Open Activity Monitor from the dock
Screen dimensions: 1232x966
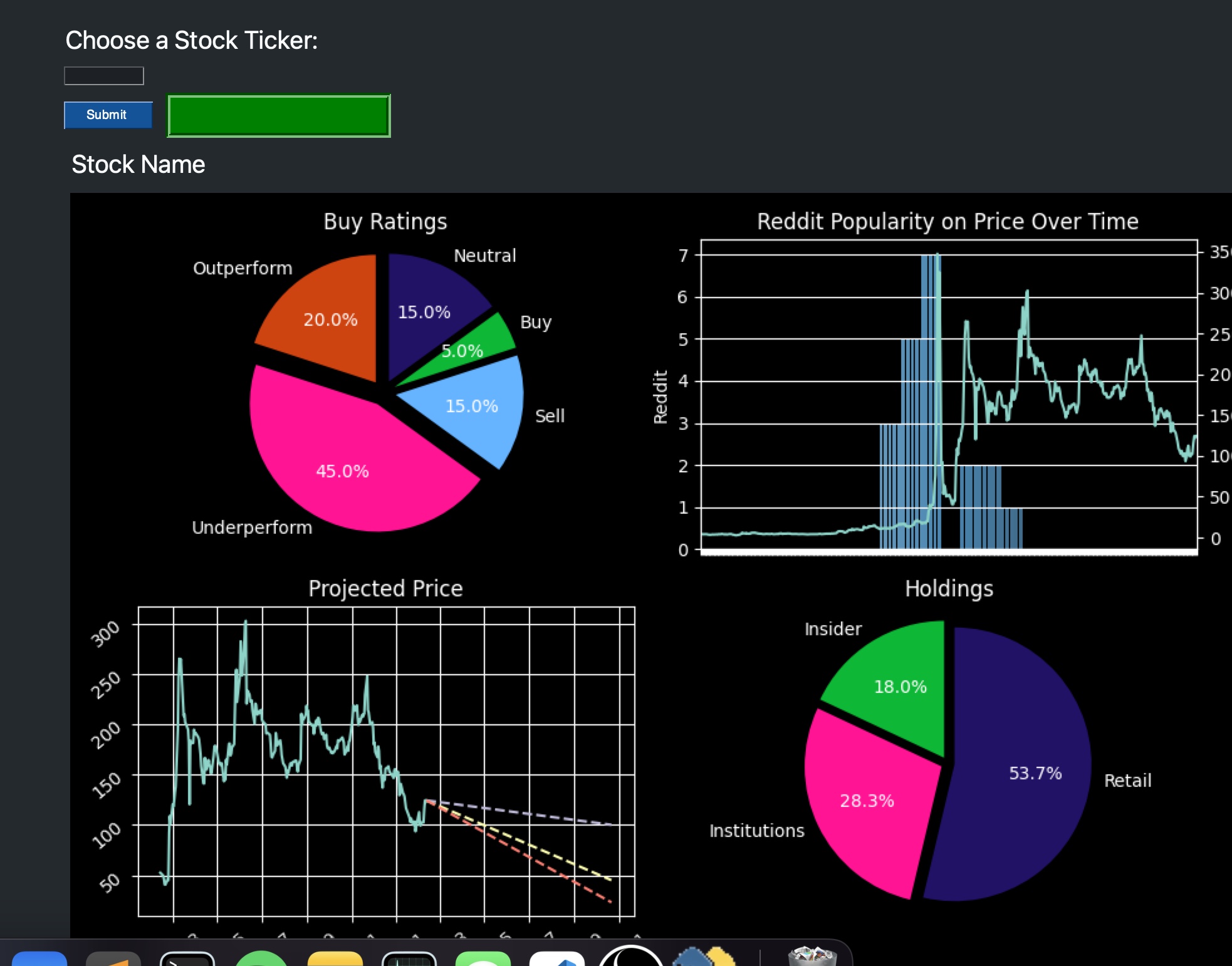click(x=409, y=958)
